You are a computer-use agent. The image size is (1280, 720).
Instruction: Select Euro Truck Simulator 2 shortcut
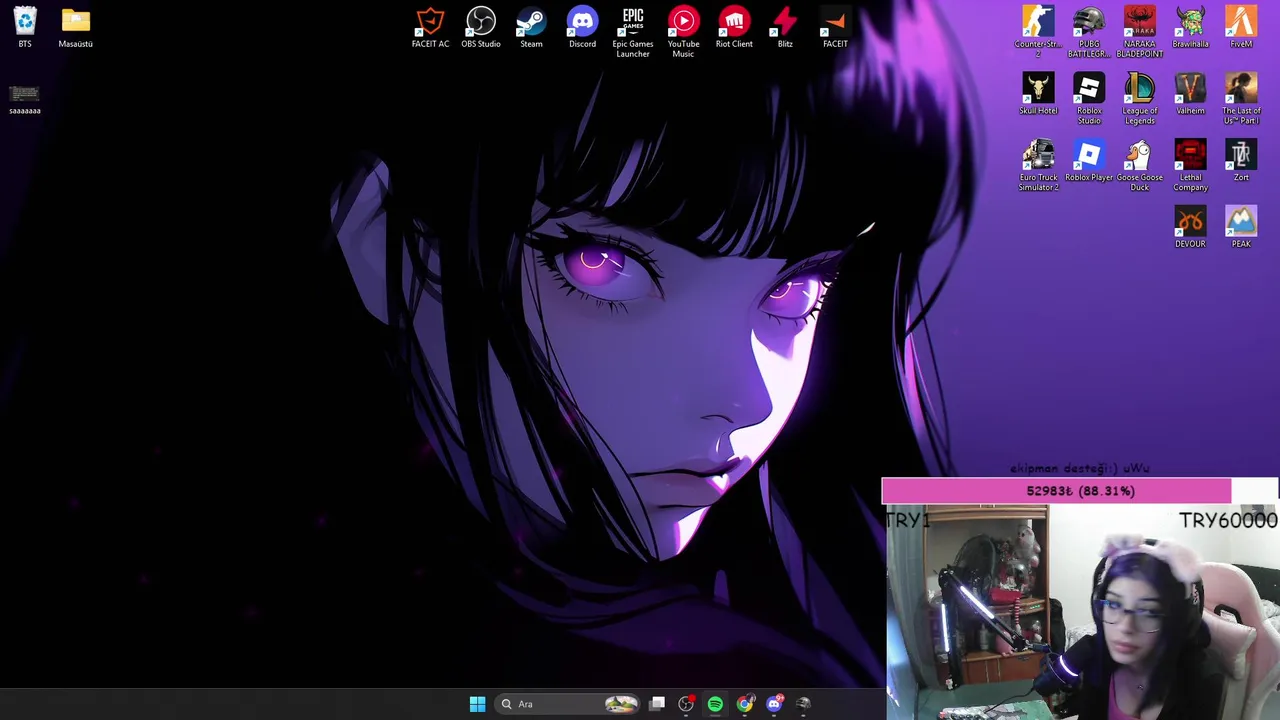(x=1038, y=166)
